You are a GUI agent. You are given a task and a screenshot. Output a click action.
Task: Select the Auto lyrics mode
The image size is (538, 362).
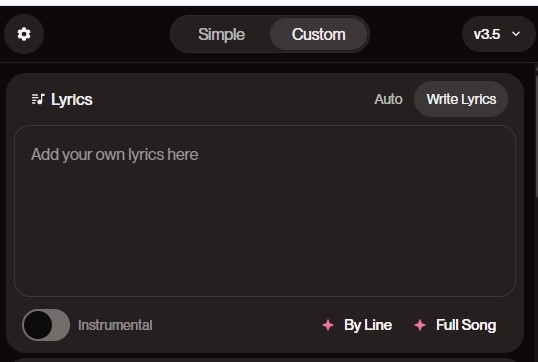click(388, 99)
